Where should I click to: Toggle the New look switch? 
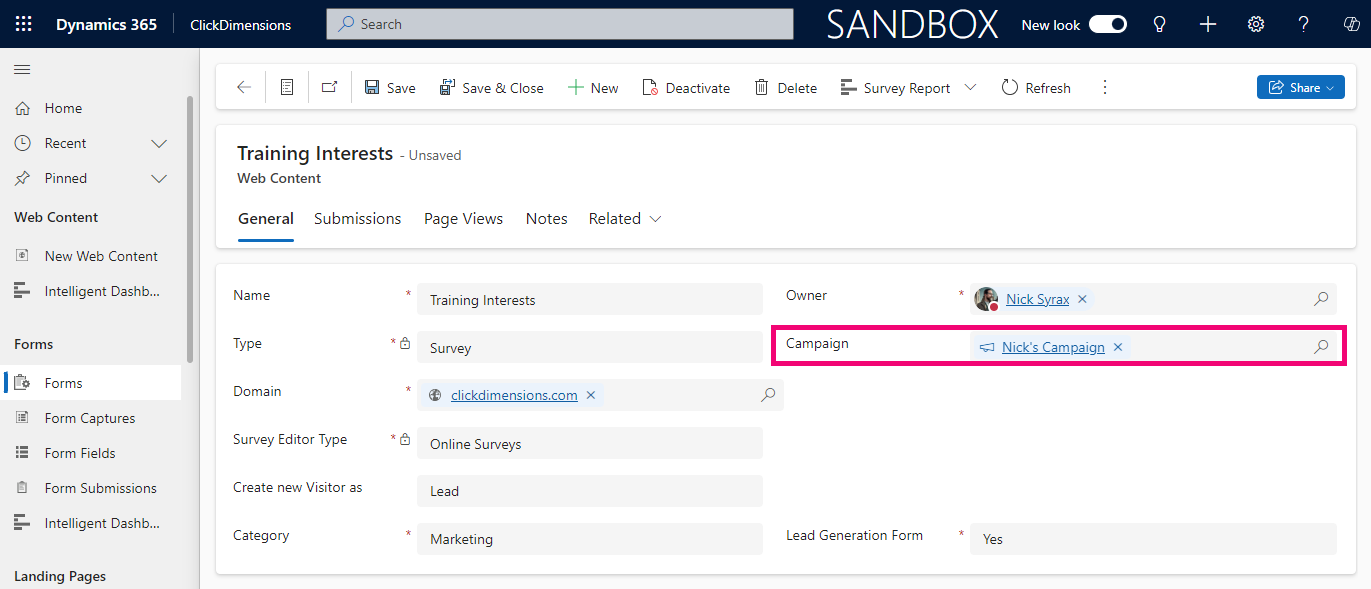[x=1108, y=24]
